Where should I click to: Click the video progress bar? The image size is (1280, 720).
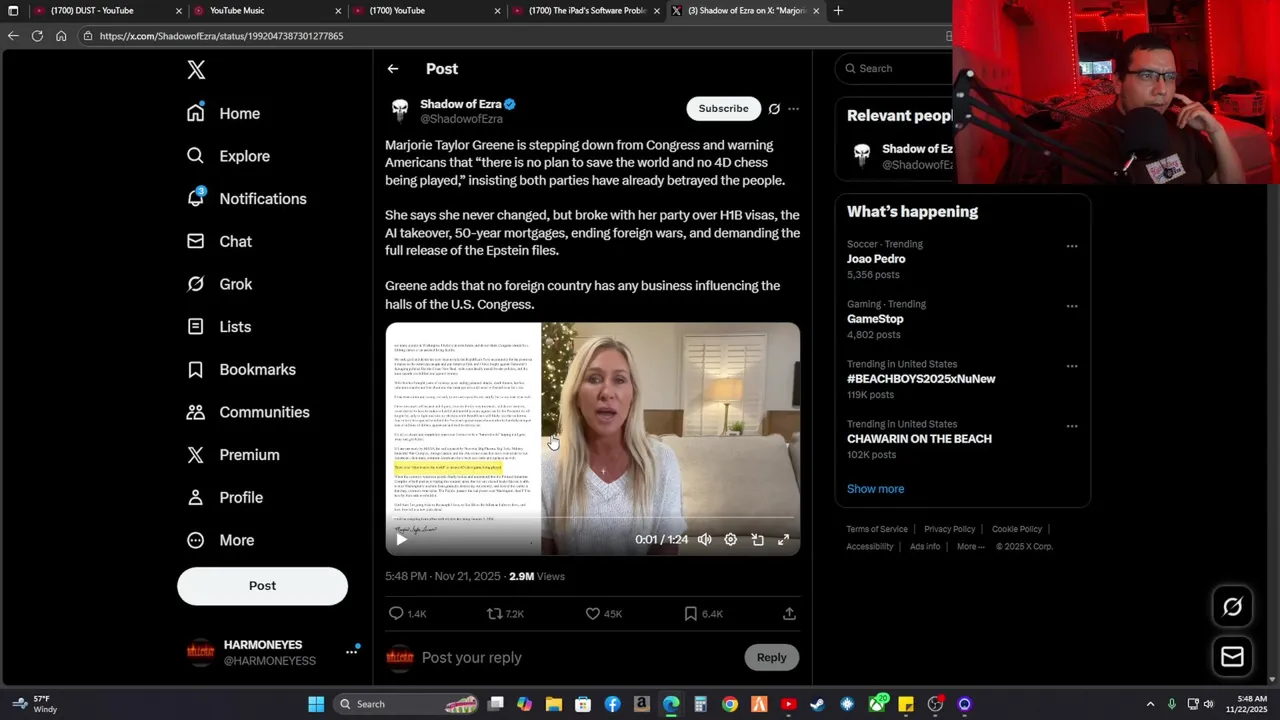[593, 518]
